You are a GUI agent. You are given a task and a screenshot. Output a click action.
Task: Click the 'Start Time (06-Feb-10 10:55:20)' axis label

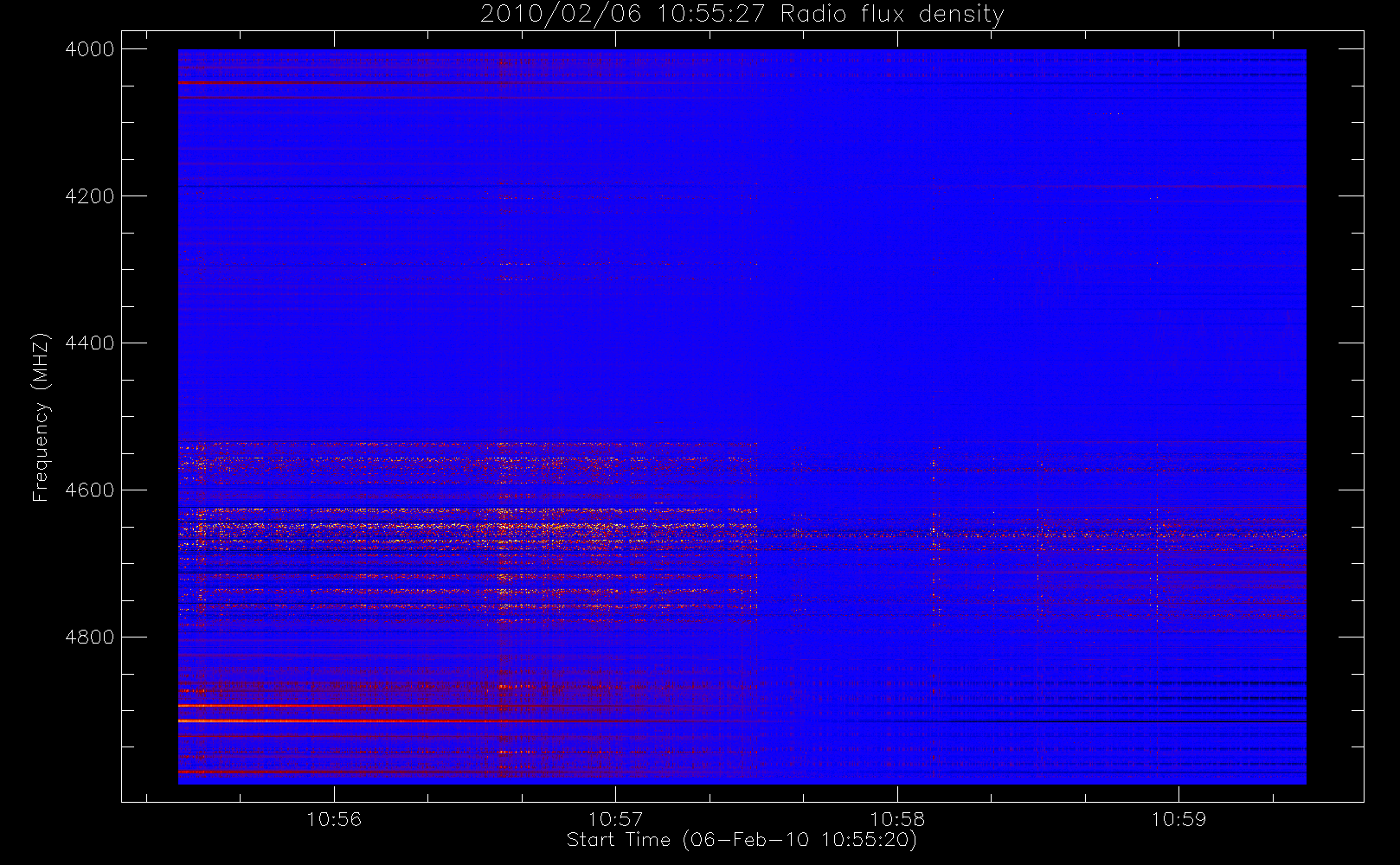(742, 840)
